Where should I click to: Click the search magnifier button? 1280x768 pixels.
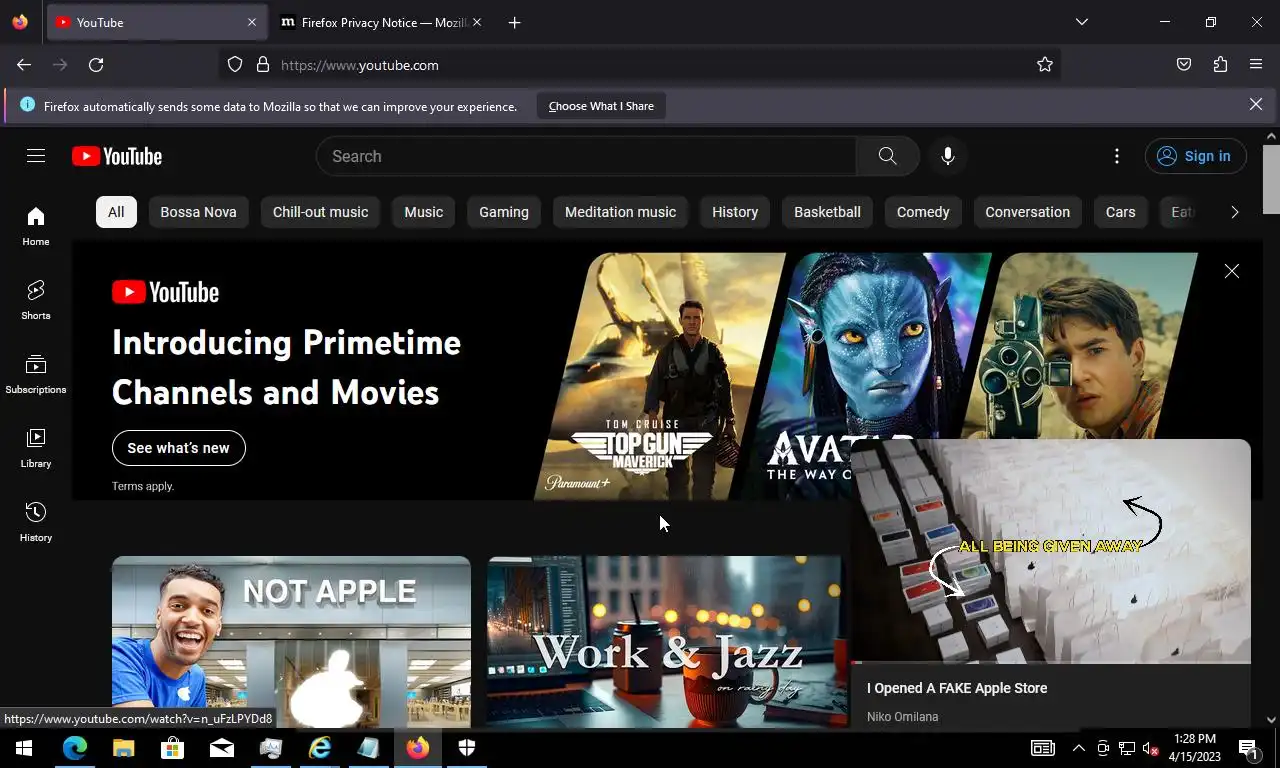coord(887,156)
